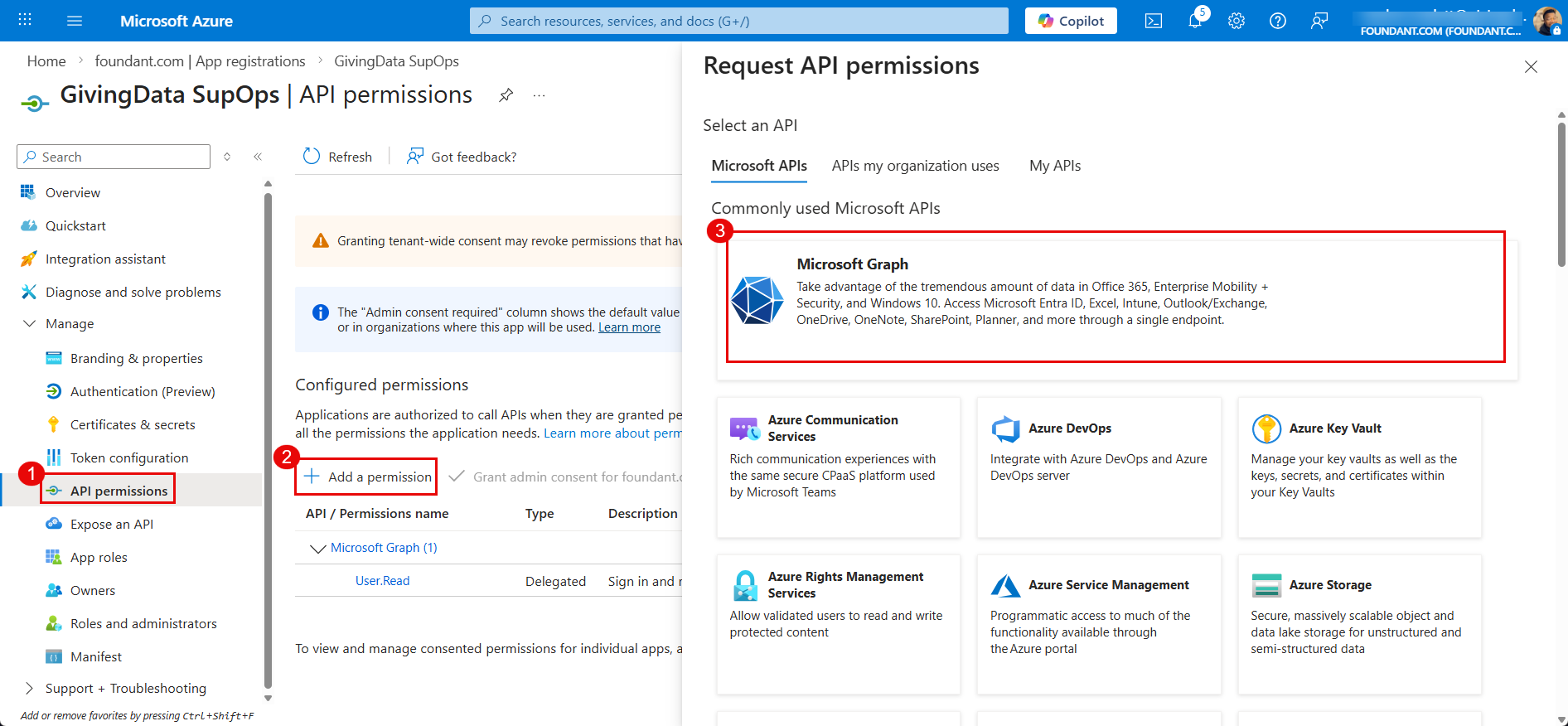
Task: Go to Home breadcrumb
Action: click(x=46, y=61)
